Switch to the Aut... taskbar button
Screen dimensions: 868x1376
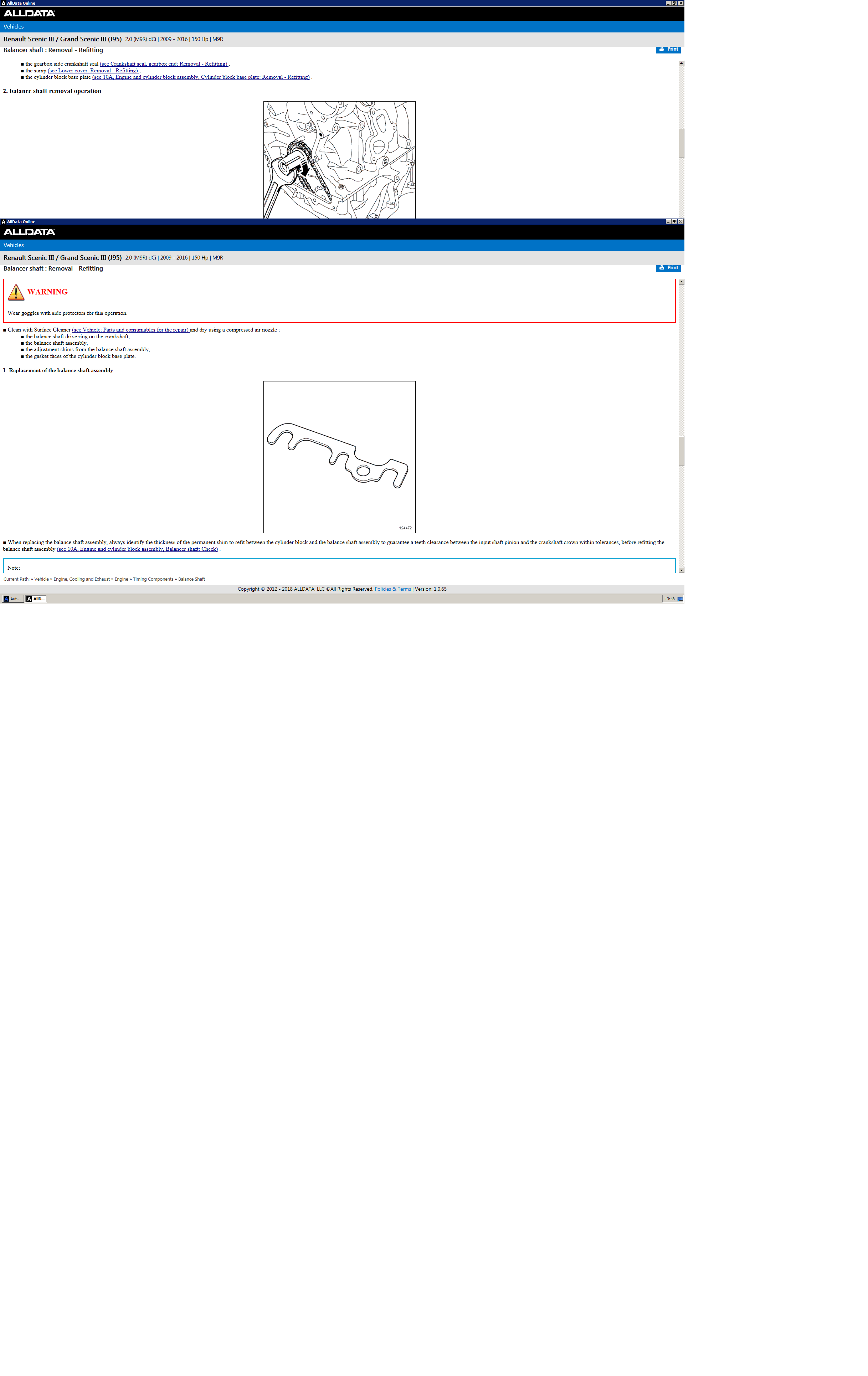point(12,599)
